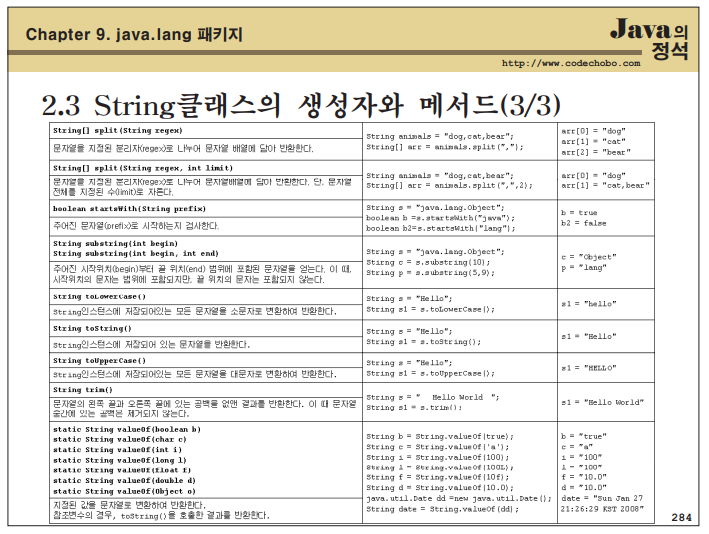Click result 'arr[2] = "bear"'

(x=596, y=152)
